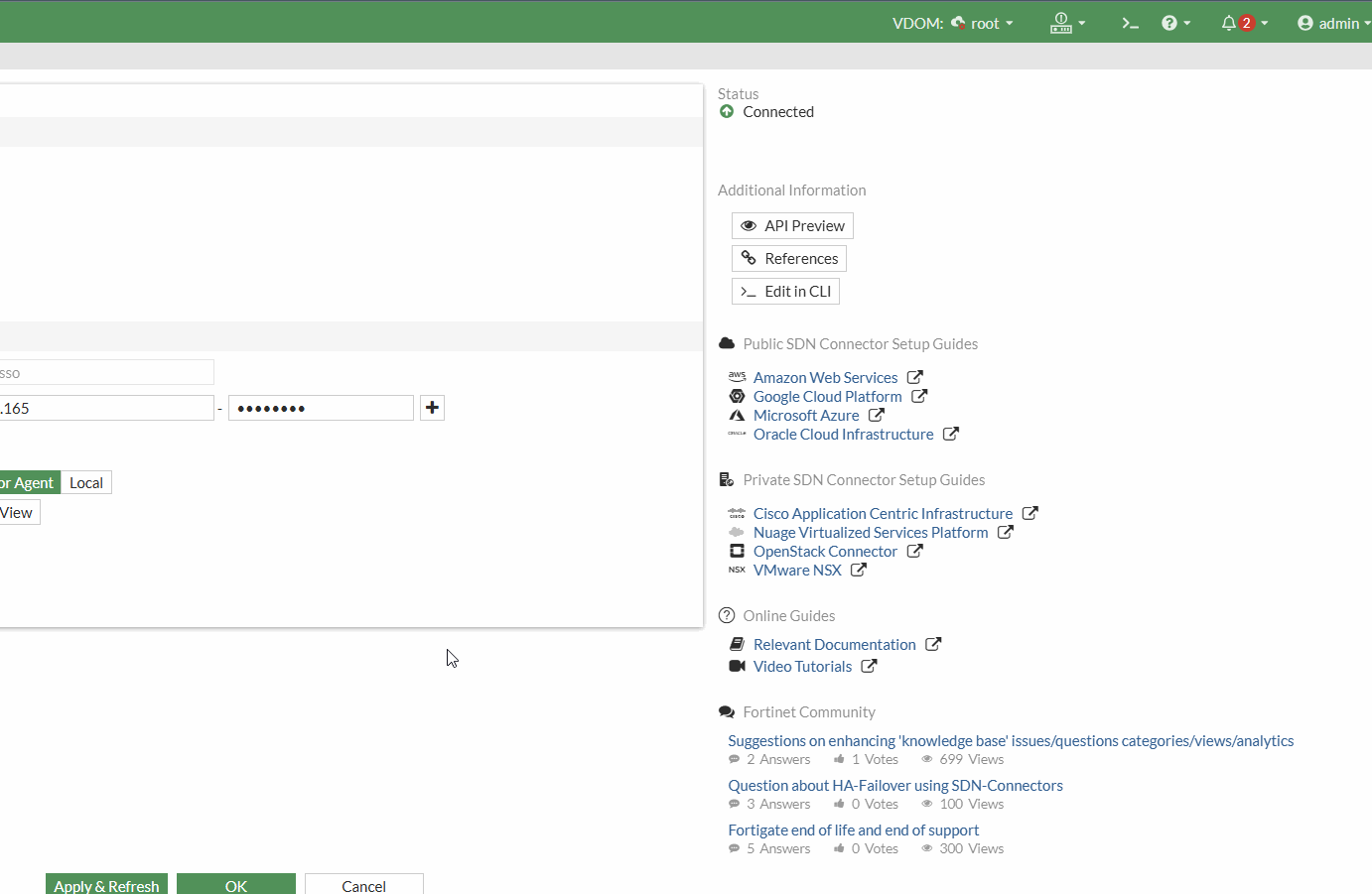Click the Cisco logo icon
Screen dimensions: 1372x894
pyautogui.click(x=737, y=513)
